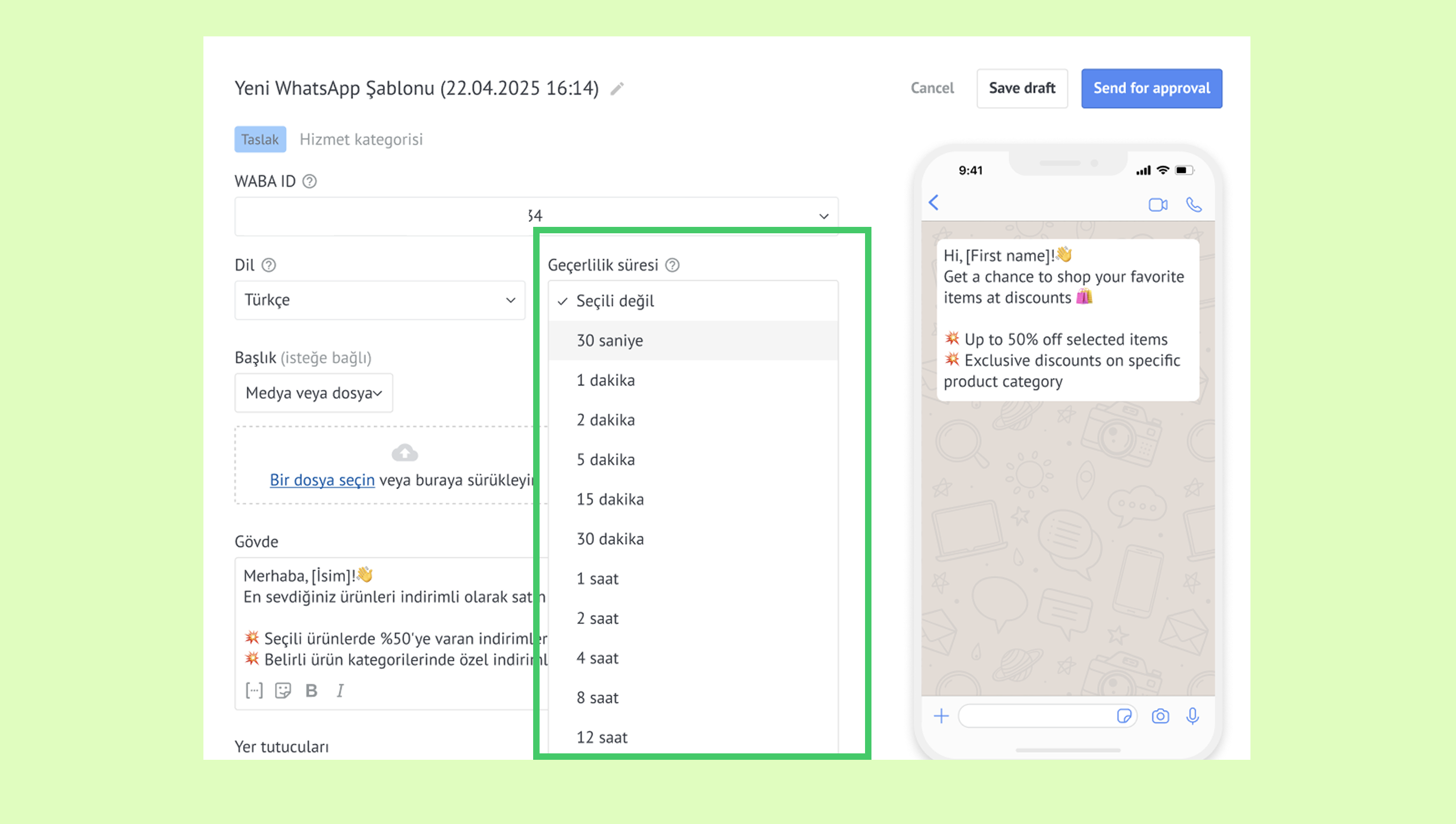Open the emoji sticker picker icon

tap(283, 690)
